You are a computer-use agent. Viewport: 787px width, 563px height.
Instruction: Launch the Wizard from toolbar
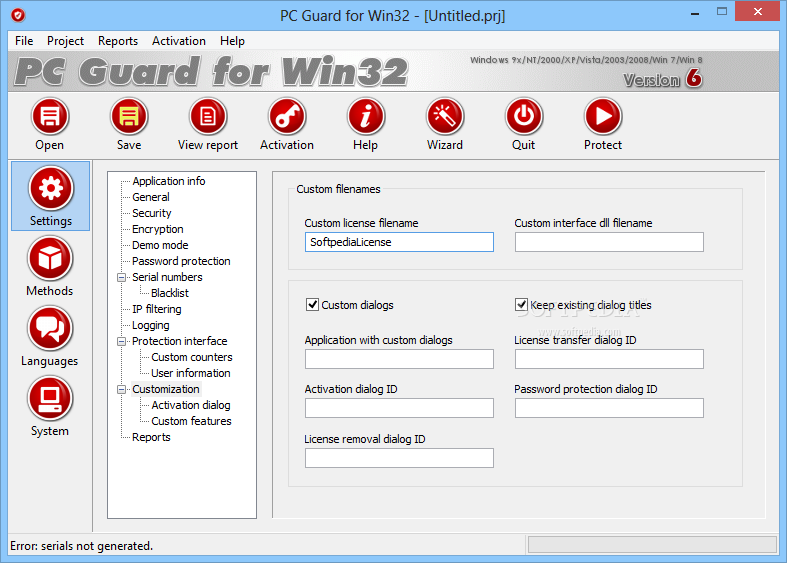[445, 116]
